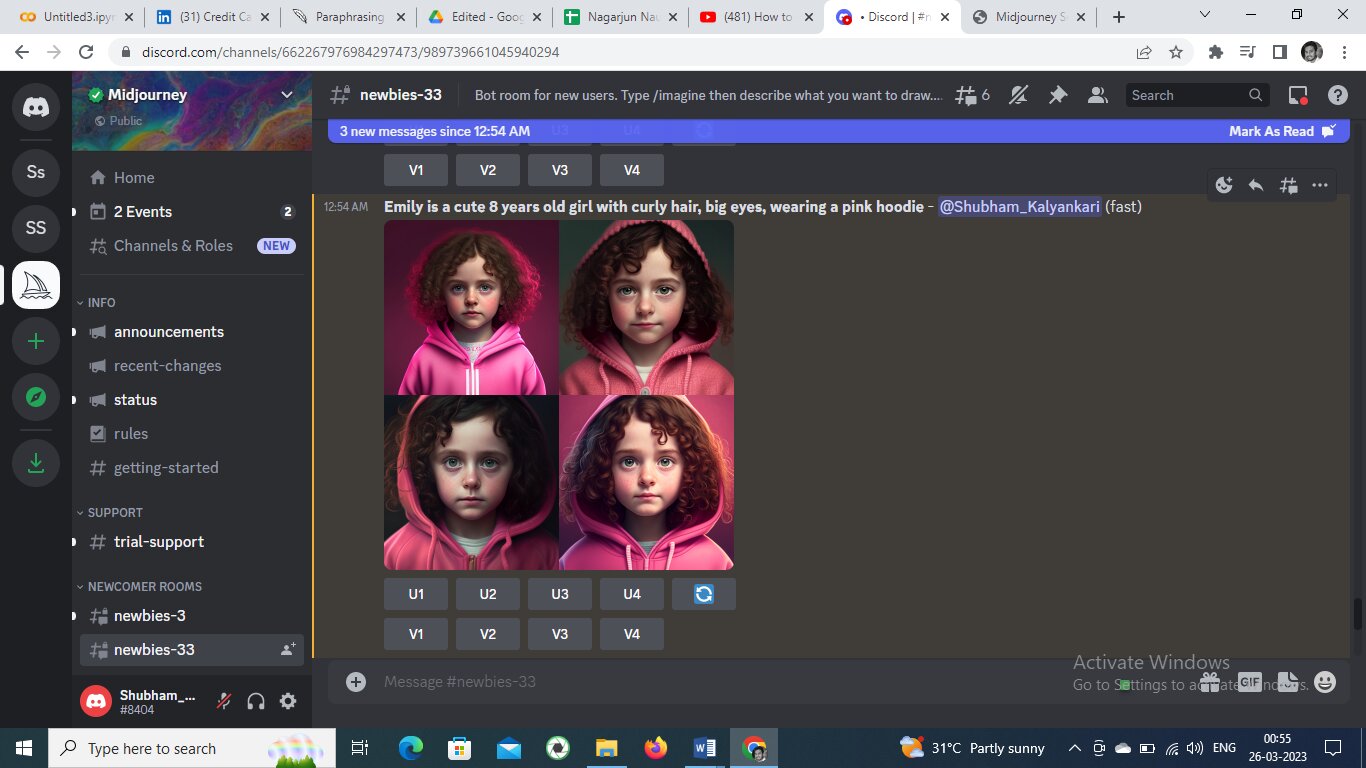The width and height of the screenshot is (1366, 768).
Task: Open the announcements channel
Action: click(168, 332)
